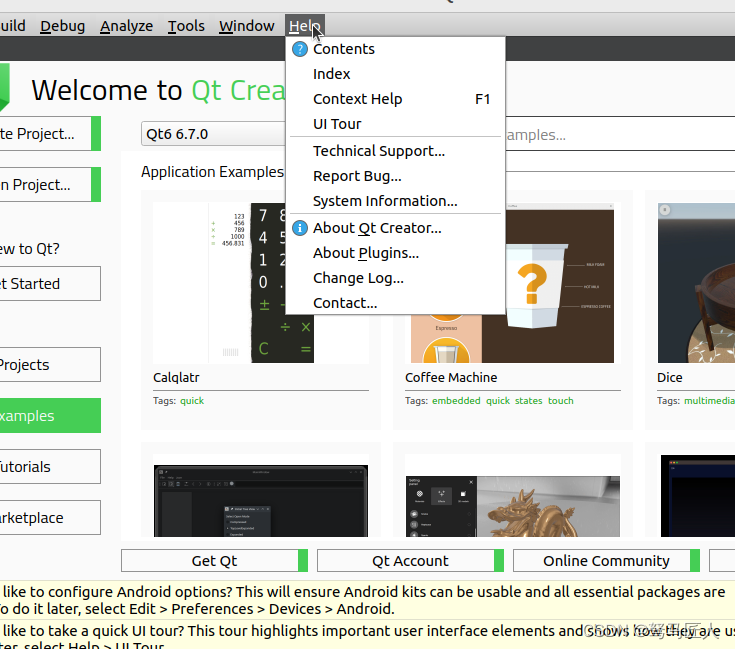Screen dimensions: 735x649
Task: Select Report Bug menu item
Action: click(395, 176)
